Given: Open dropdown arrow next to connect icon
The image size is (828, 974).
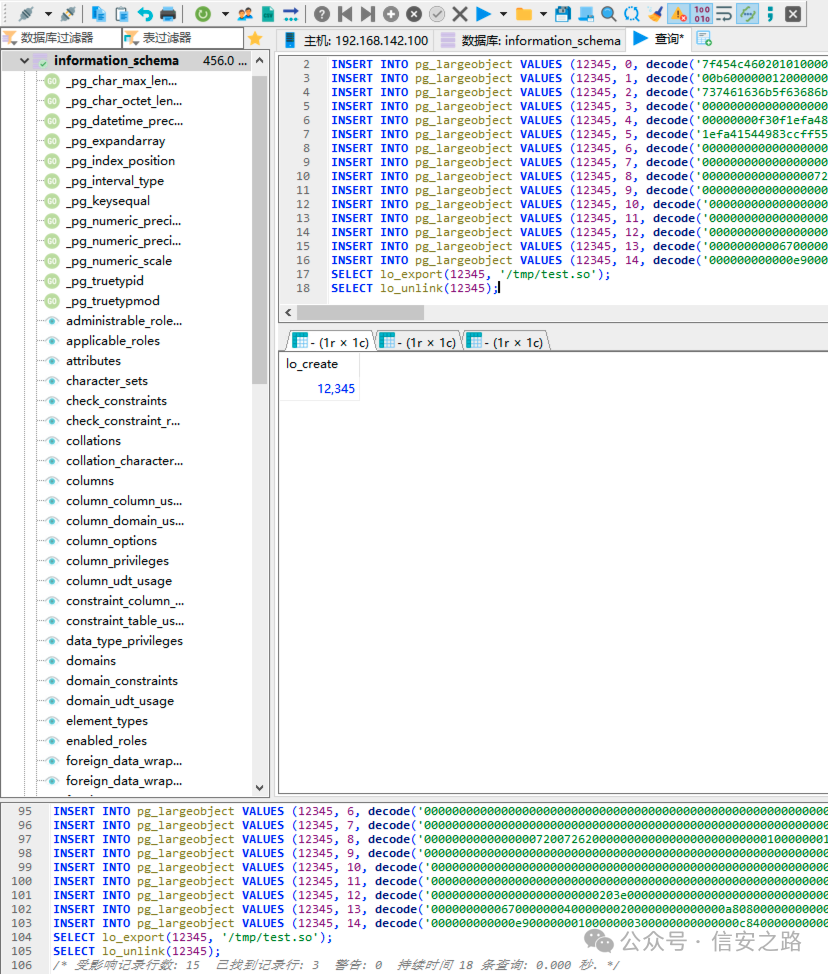Looking at the screenshot, I should tap(48, 14).
